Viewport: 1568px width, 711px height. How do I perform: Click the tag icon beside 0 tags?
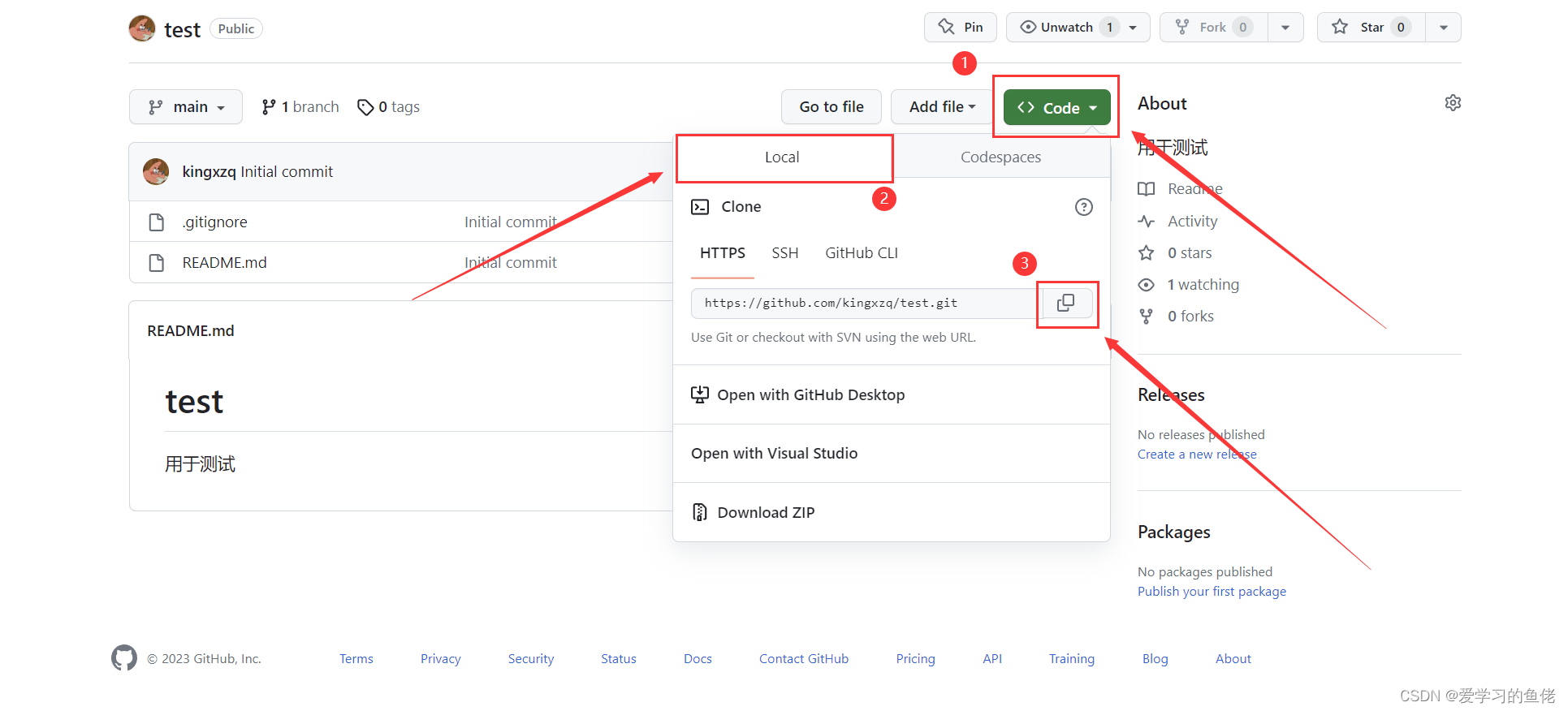tap(365, 107)
